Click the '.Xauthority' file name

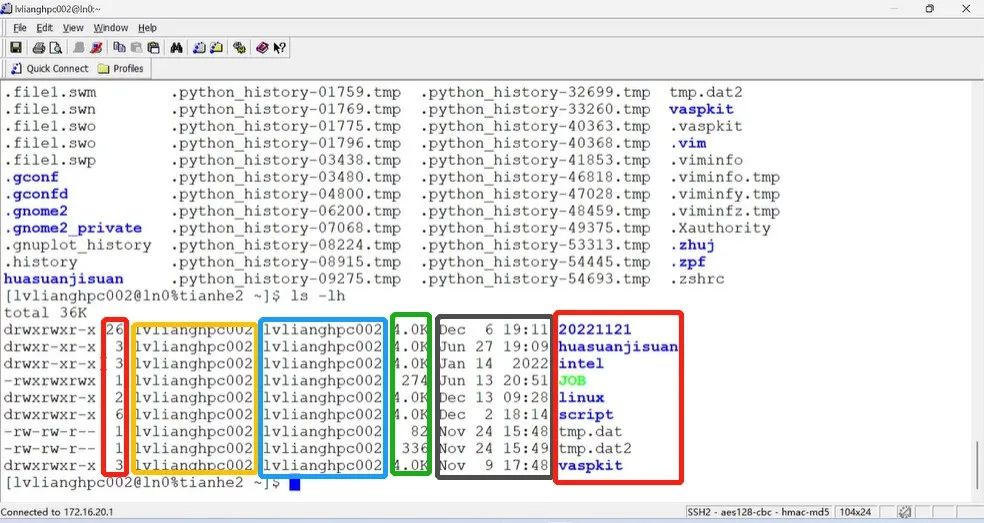click(720, 228)
